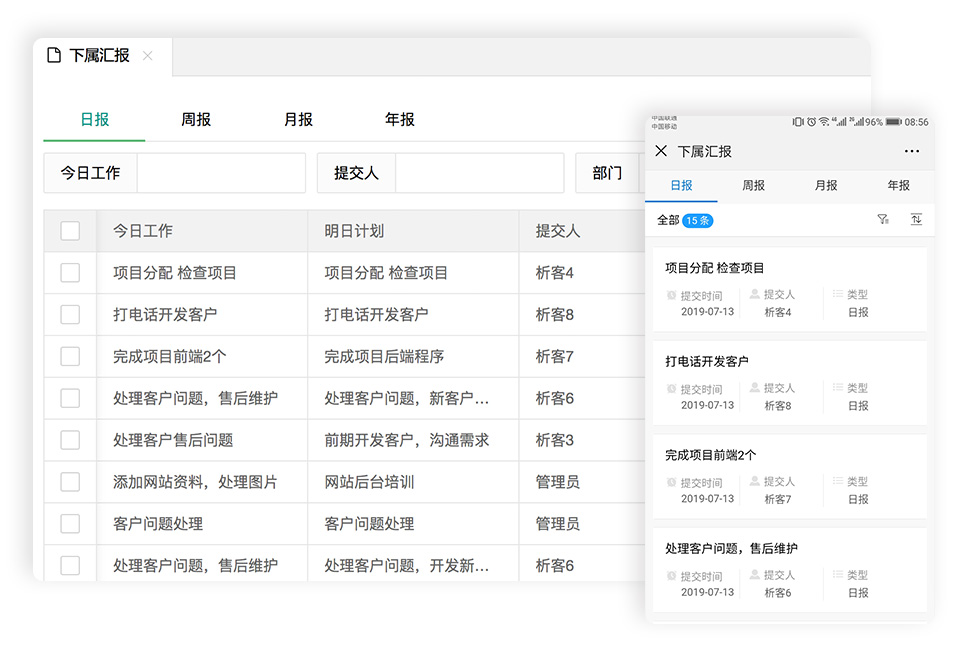Close the 下属汇报 desktop tab
Image resolution: width=960 pixels, height=657 pixels.
coord(148,56)
